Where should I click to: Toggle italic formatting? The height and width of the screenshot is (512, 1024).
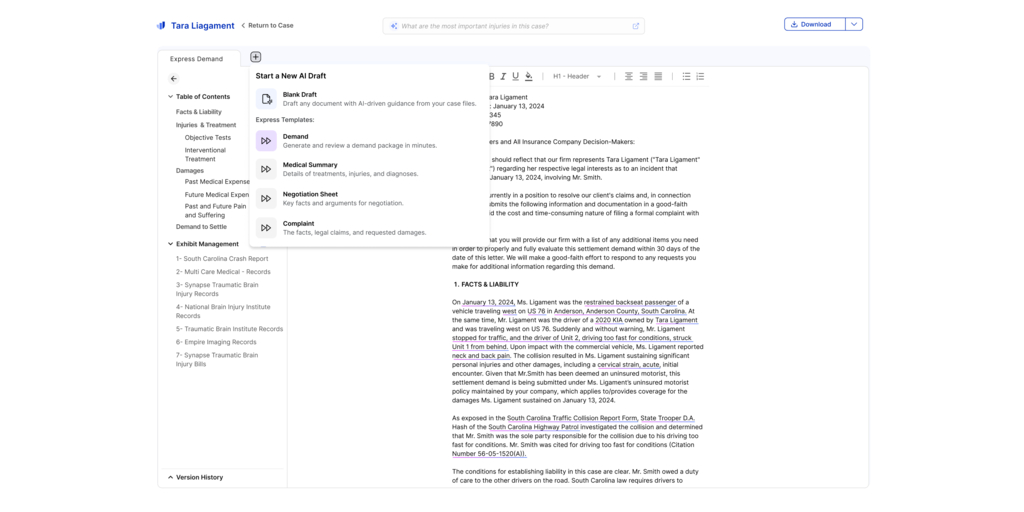[x=503, y=76]
